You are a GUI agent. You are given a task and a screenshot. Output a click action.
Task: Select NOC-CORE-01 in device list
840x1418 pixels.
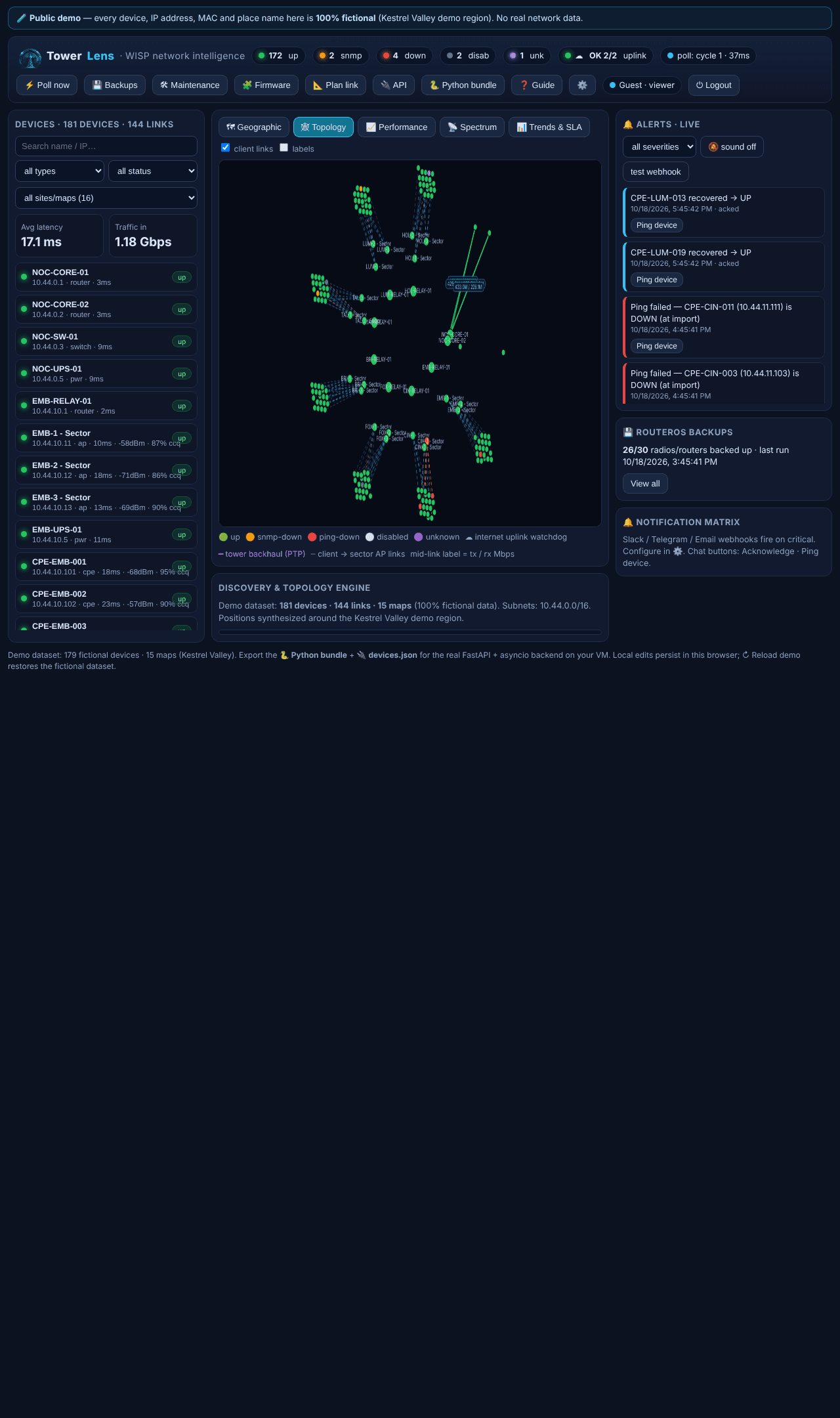(106, 277)
